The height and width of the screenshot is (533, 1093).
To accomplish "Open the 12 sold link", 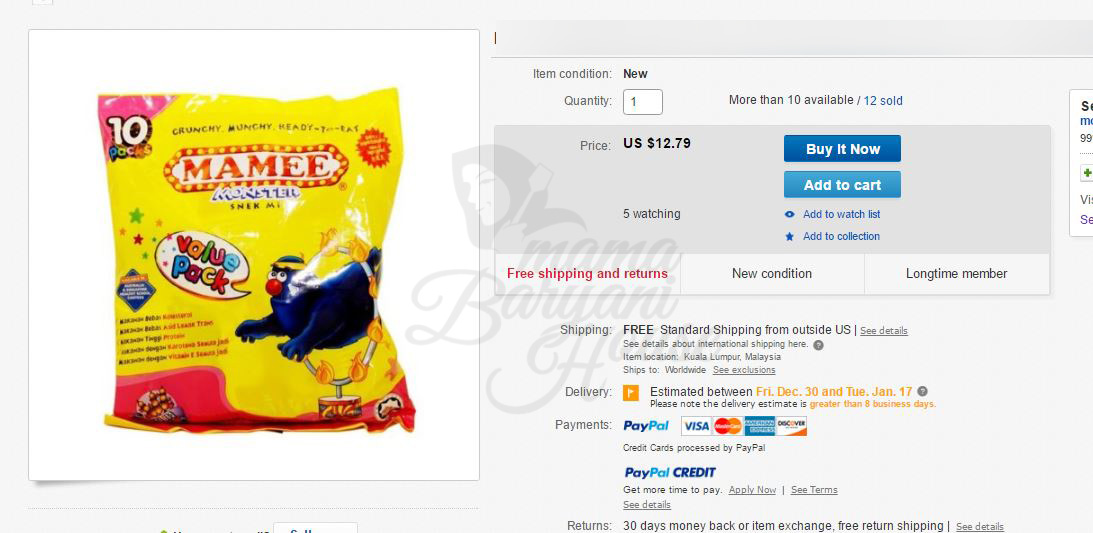I will pos(882,101).
